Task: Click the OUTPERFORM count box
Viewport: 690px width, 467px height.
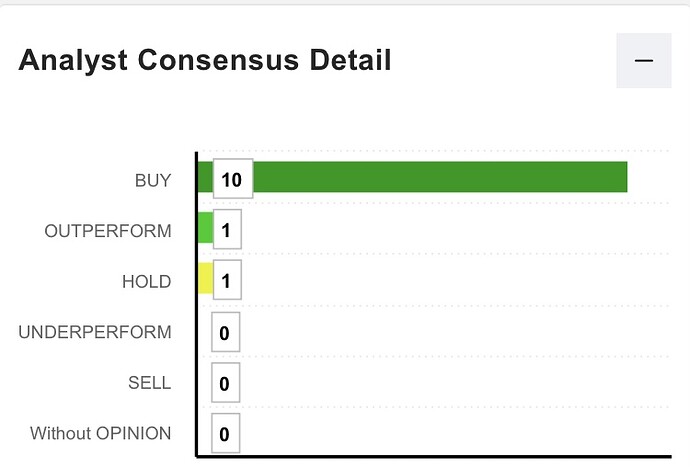Action: [226, 231]
